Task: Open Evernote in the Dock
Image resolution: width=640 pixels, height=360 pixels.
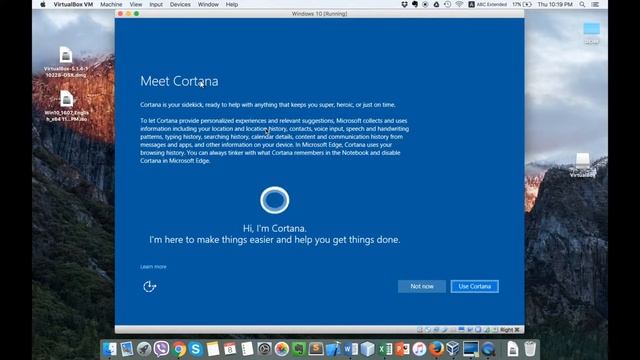Action: click(299, 349)
